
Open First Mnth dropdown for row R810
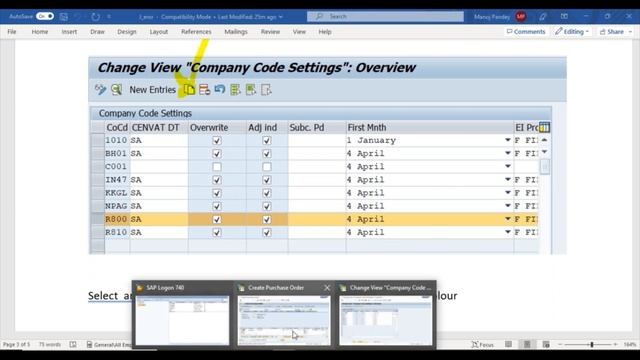[x=508, y=232]
